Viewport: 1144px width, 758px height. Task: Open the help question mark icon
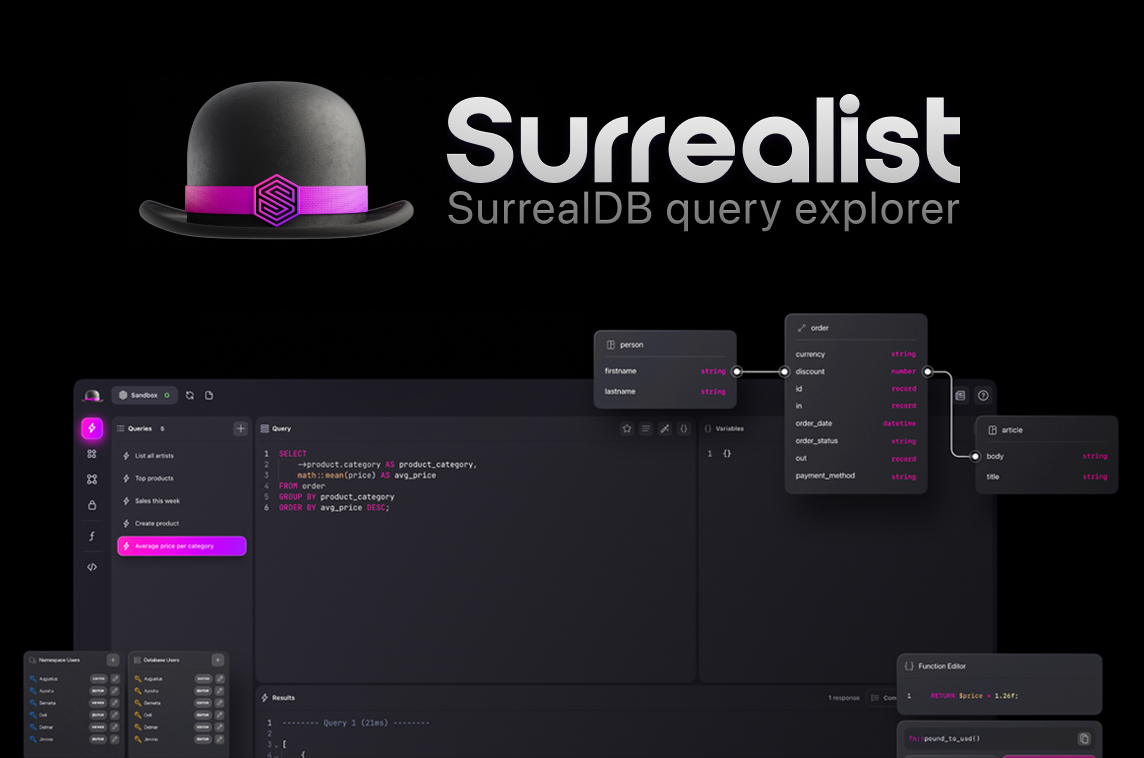(983, 395)
